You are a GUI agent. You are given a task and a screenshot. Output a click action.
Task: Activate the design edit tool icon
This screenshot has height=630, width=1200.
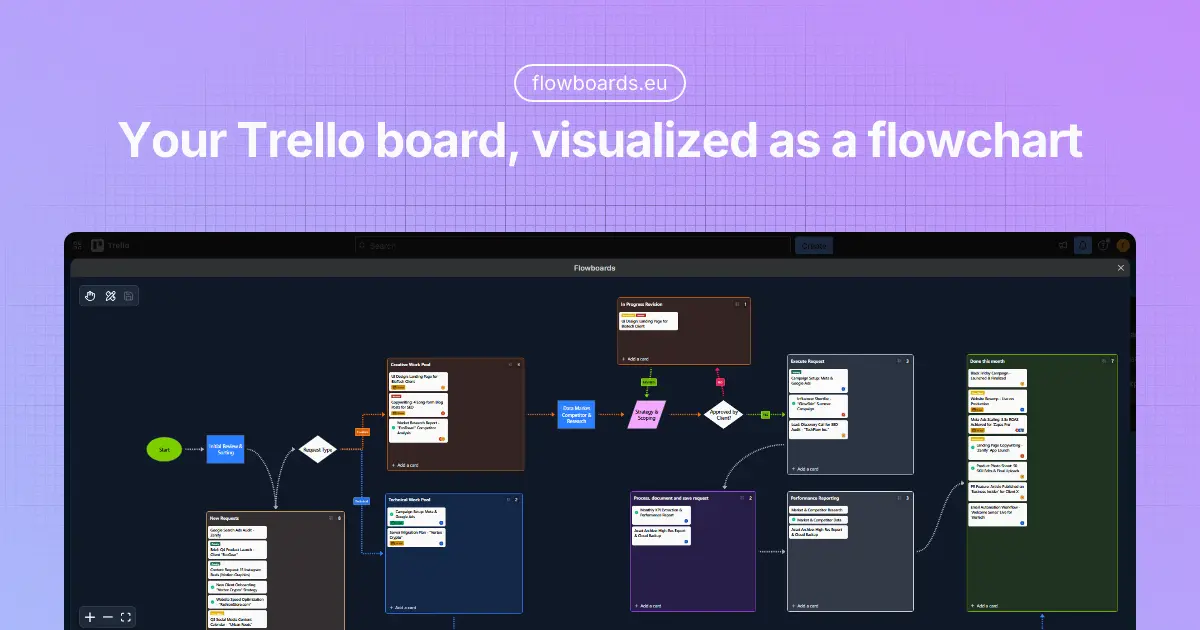pos(110,296)
